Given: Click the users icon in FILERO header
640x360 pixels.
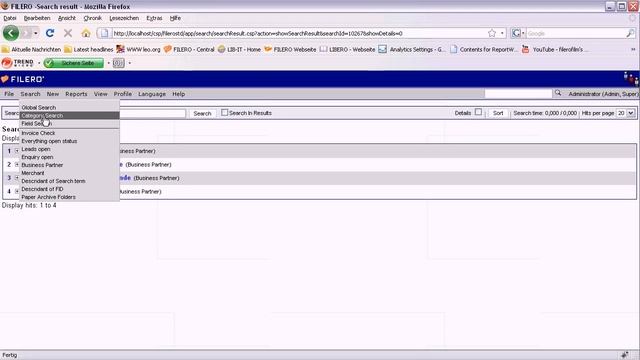Looking at the screenshot, I should pos(631,79).
